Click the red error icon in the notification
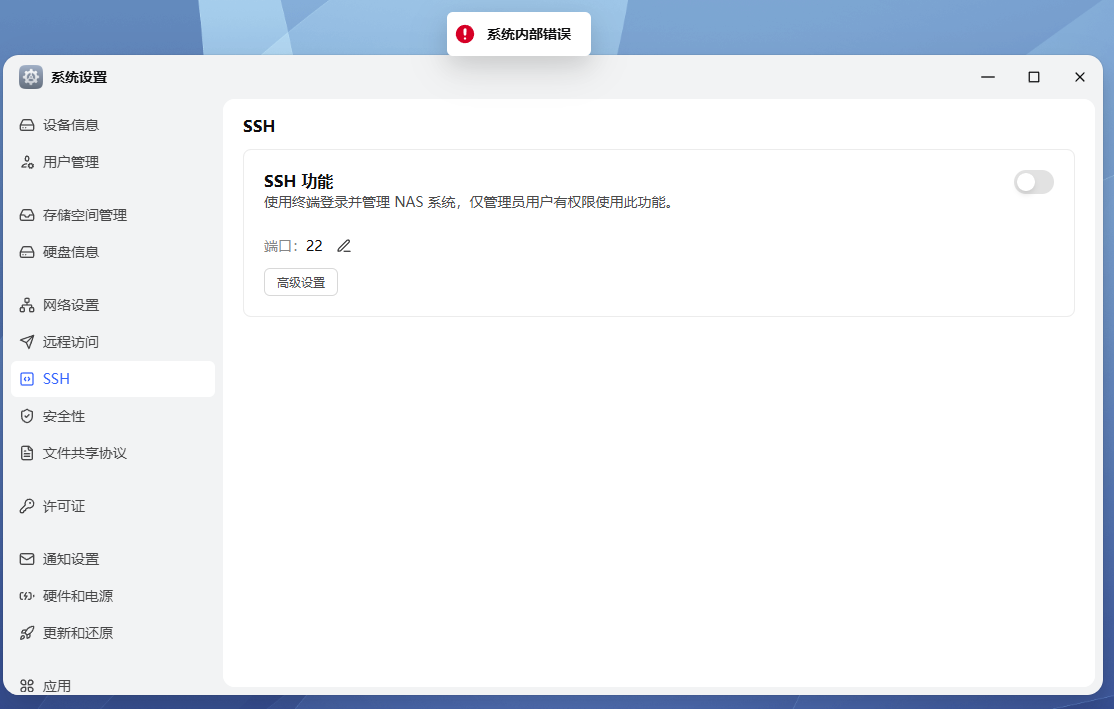 tap(463, 33)
